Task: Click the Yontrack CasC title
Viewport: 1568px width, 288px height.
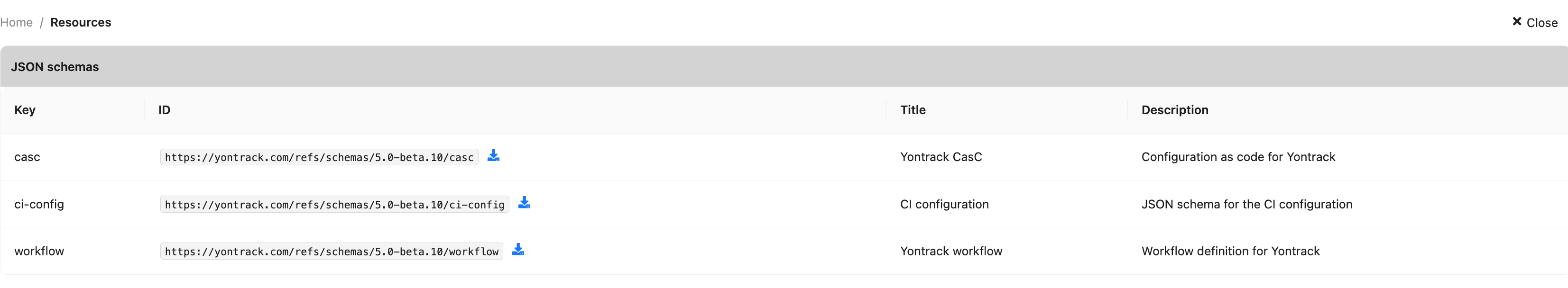Action: [941, 157]
